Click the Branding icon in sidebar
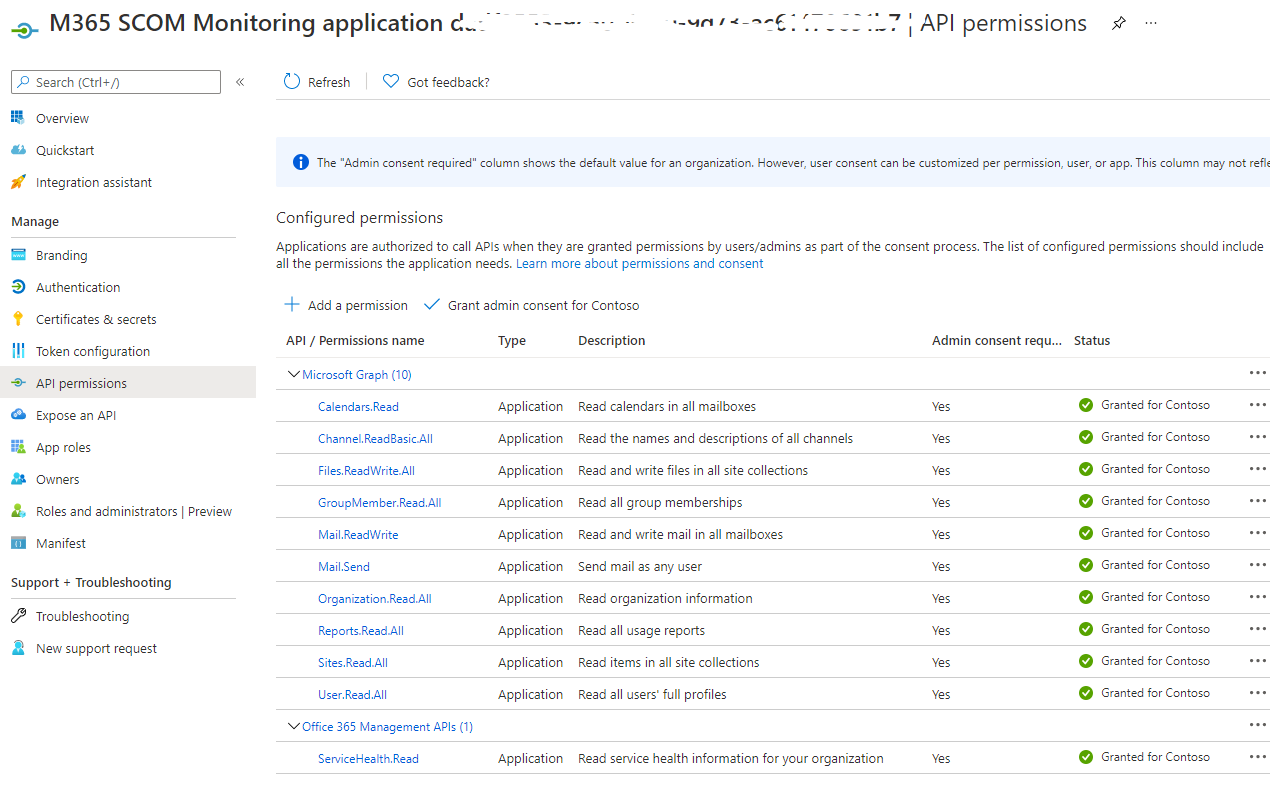 [x=18, y=255]
